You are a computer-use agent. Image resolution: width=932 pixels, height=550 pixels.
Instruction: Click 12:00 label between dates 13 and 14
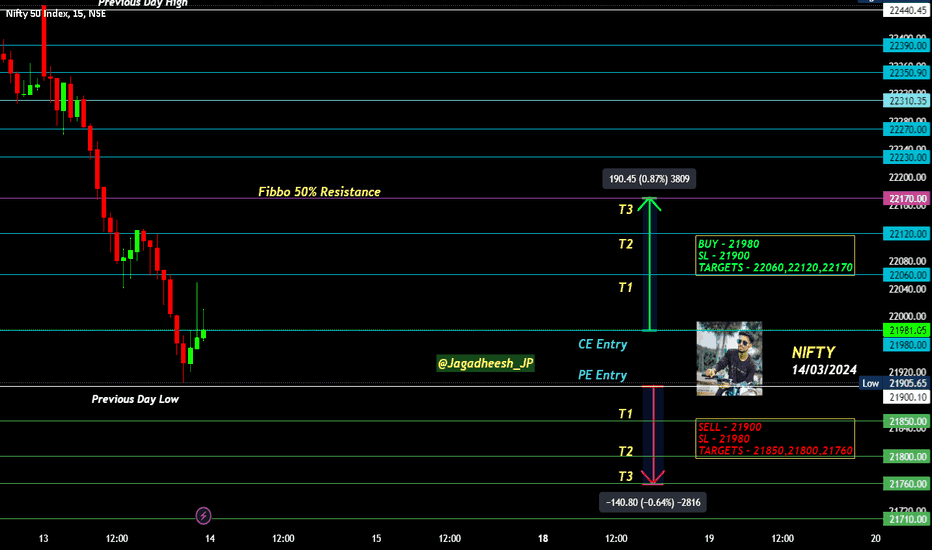(x=117, y=539)
